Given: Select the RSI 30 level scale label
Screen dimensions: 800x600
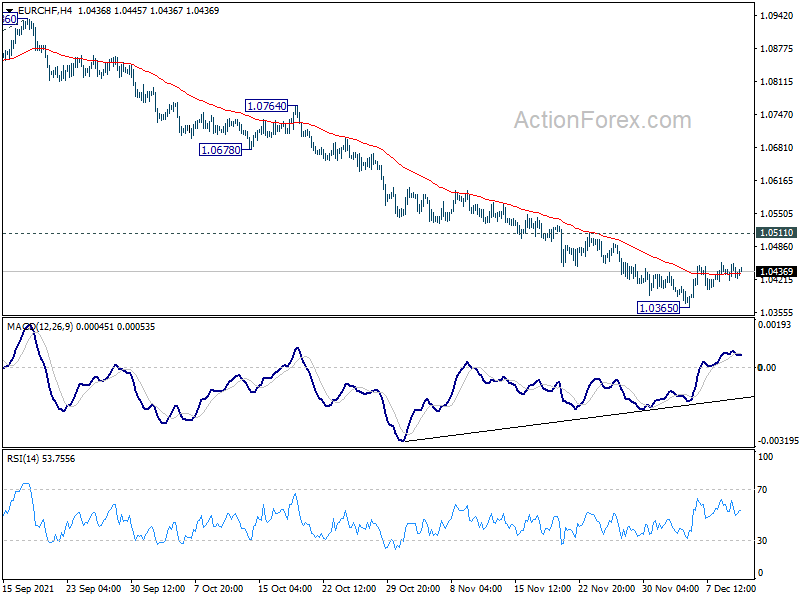Looking at the screenshot, I should tap(762, 541).
